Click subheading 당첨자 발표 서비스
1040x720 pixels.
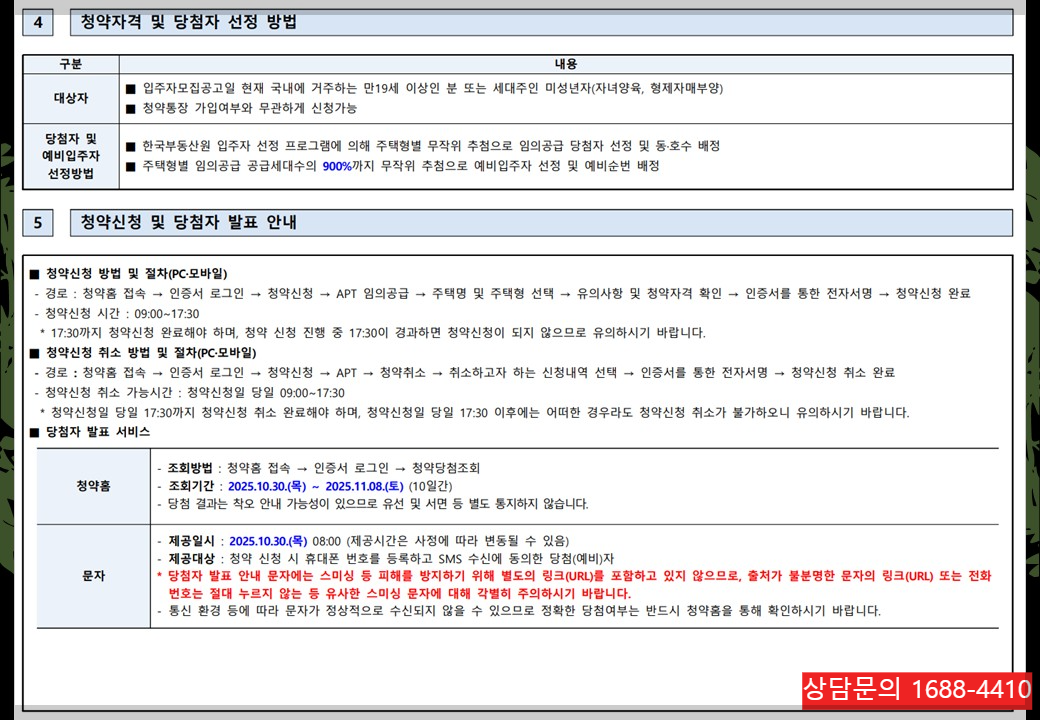click(x=90, y=432)
